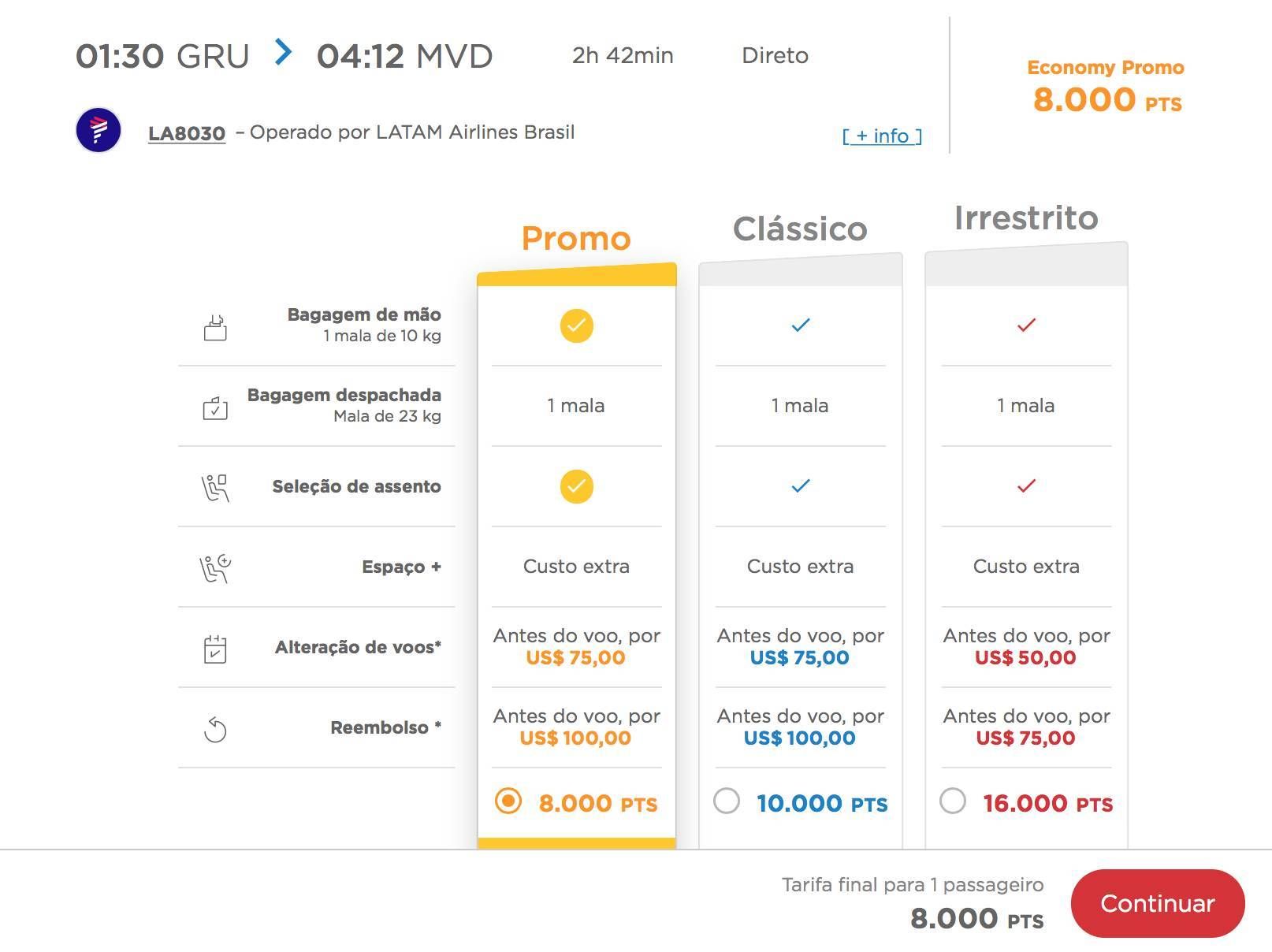
Task: Click the blue arrow between GRU and MVD
Action: [x=284, y=53]
